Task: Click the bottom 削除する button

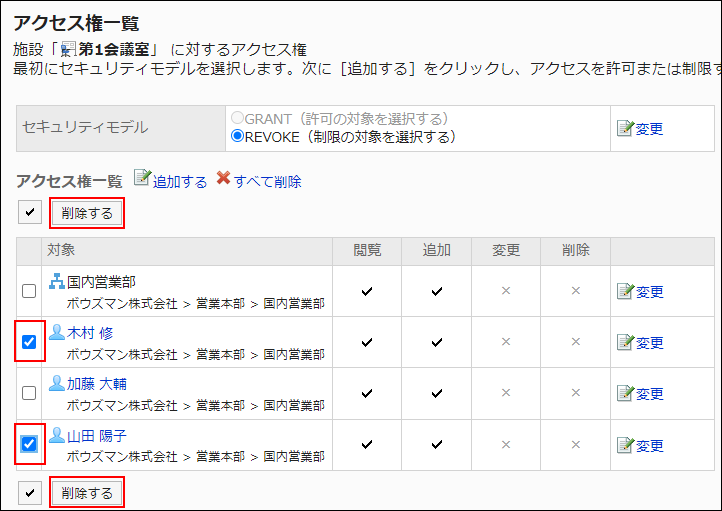Action: [87, 493]
